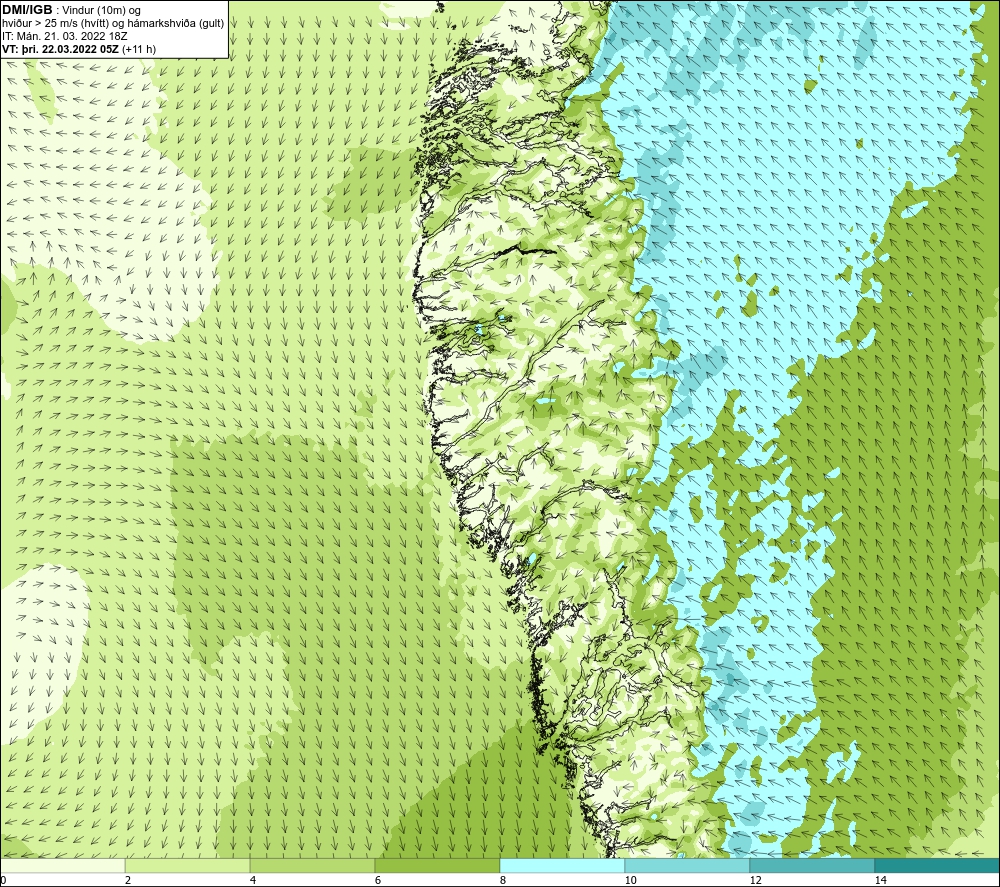Click the "DMI/IGB" title text
Screen dimensions: 1000x887
27,10
